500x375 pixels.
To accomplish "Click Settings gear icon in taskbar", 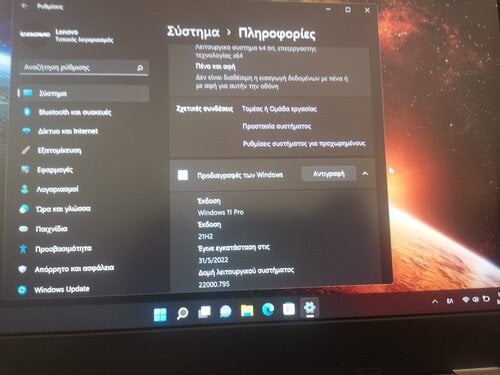I will (310, 308).
